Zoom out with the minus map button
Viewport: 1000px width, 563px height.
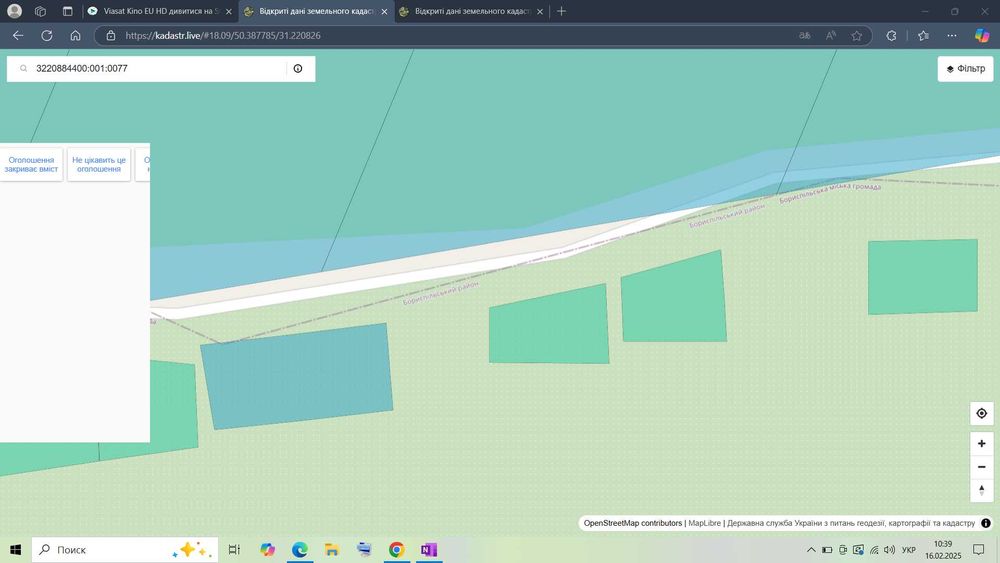pyautogui.click(x=982, y=467)
